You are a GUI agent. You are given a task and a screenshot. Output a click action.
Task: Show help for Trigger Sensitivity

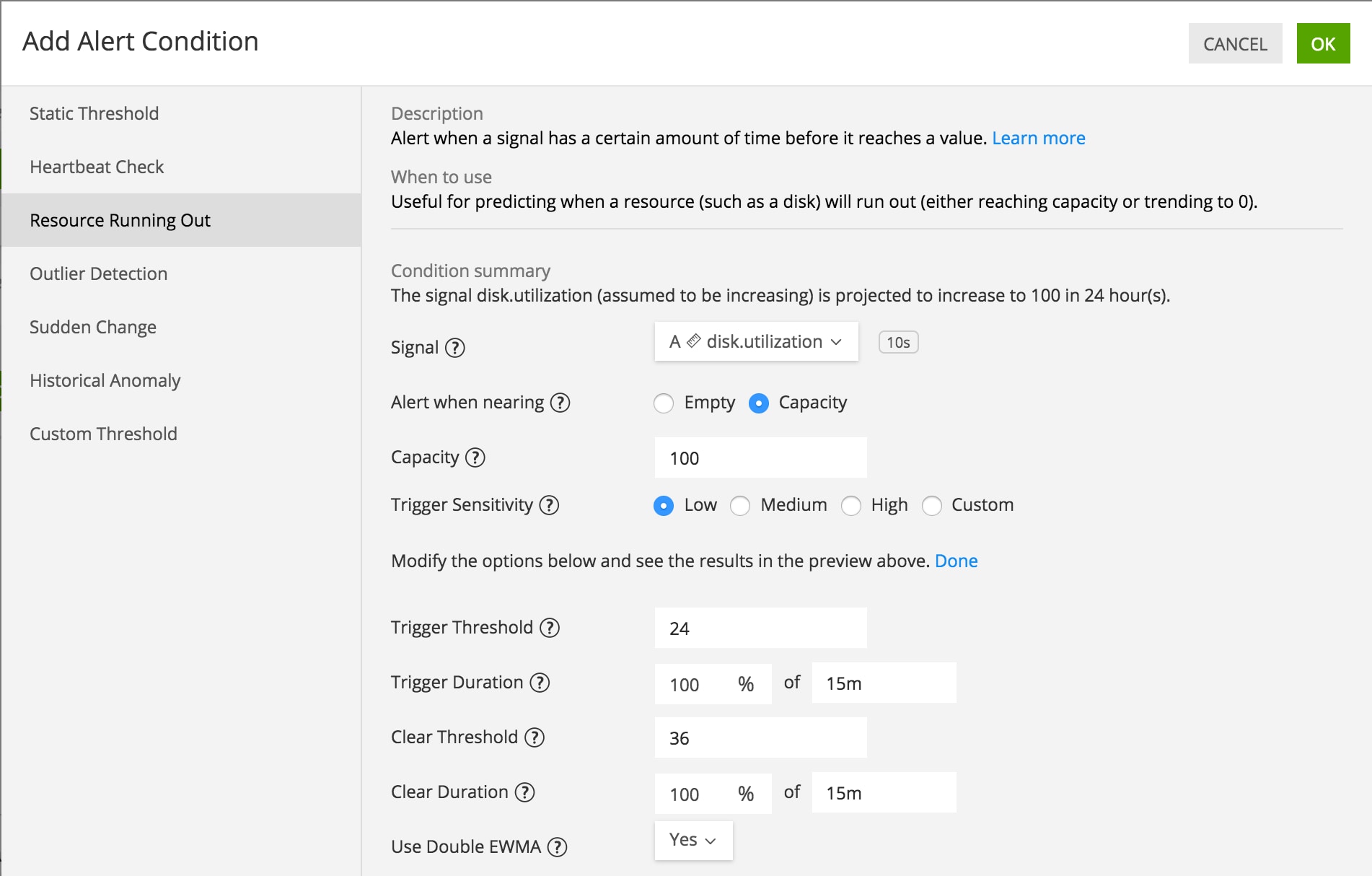[549, 505]
